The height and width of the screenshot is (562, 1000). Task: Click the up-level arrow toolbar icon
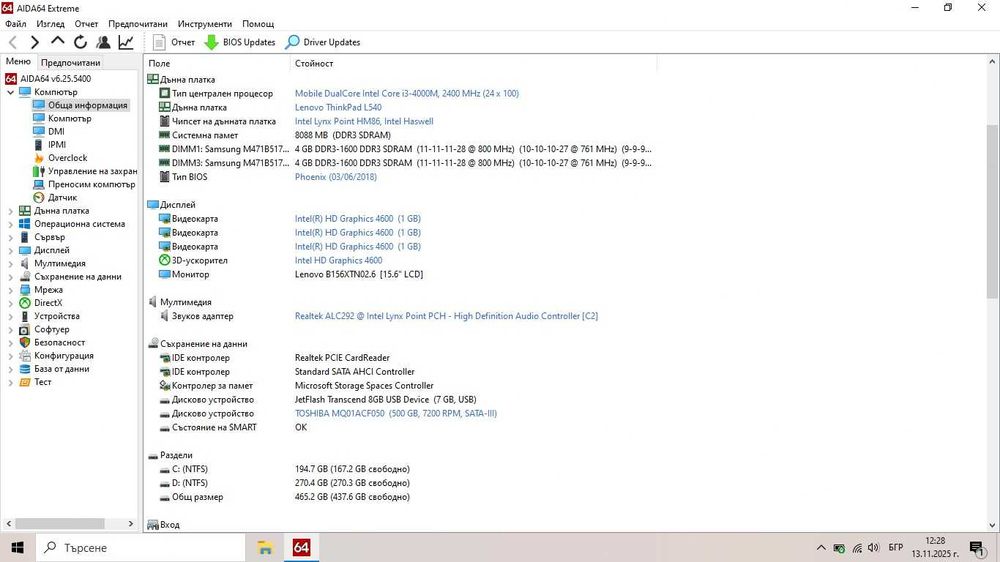point(57,41)
